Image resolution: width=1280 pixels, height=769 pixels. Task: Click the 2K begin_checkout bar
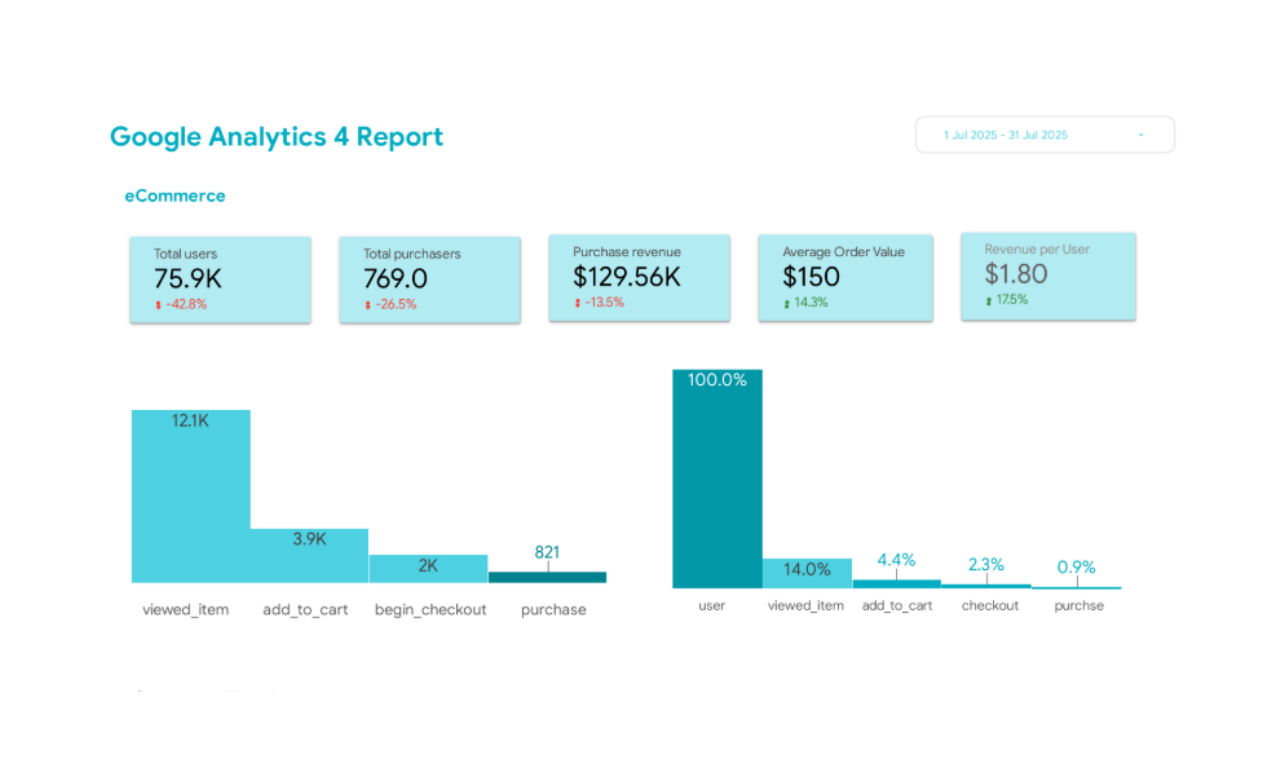[x=428, y=569]
